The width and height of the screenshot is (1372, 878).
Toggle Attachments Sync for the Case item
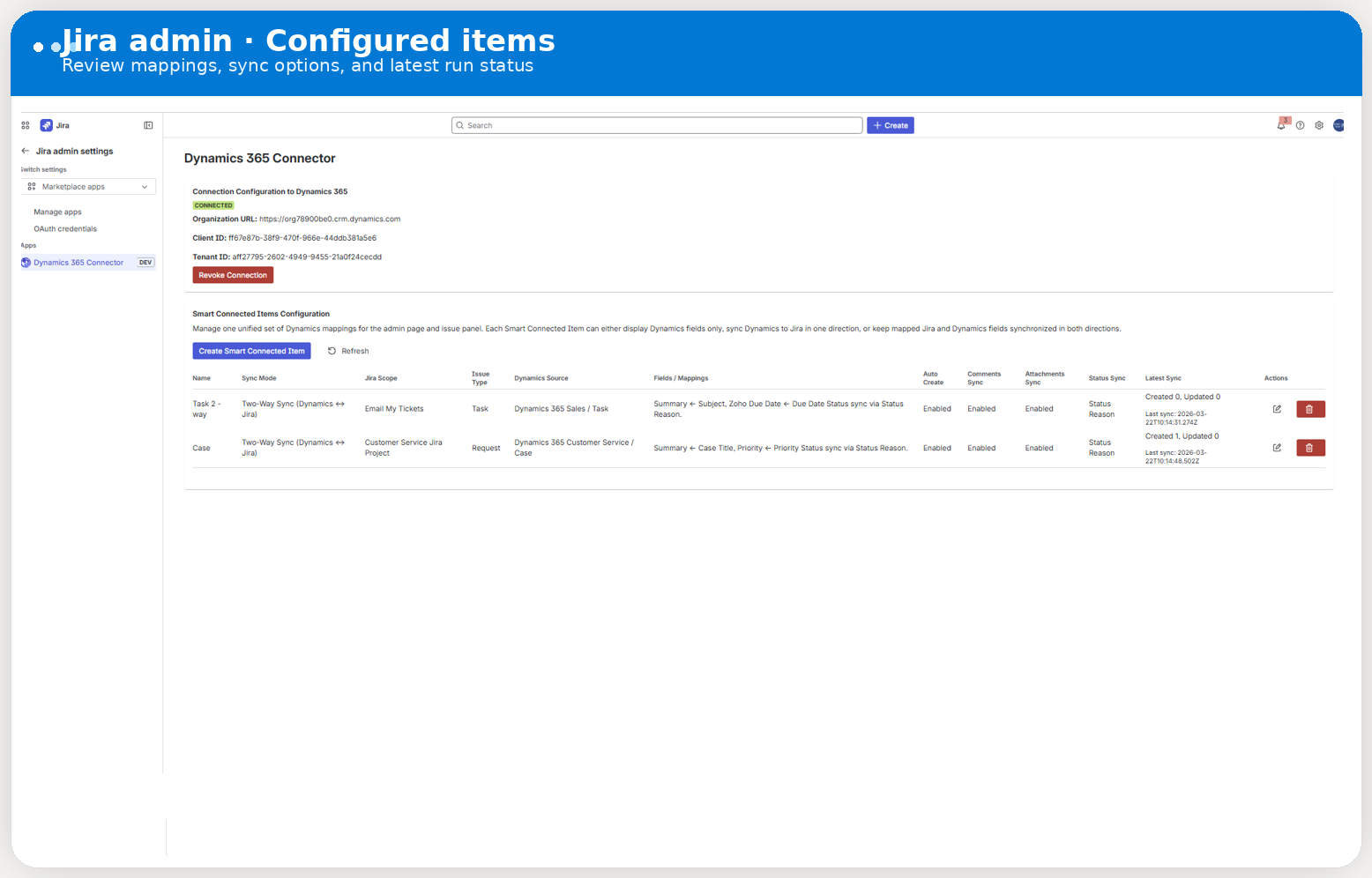pos(1039,447)
